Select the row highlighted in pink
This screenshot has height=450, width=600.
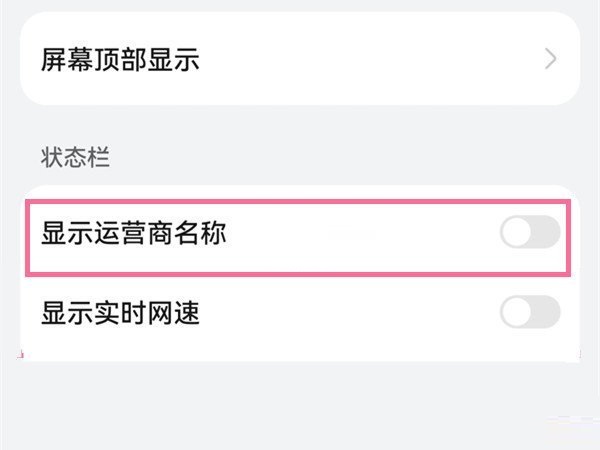(x=300, y=236)
